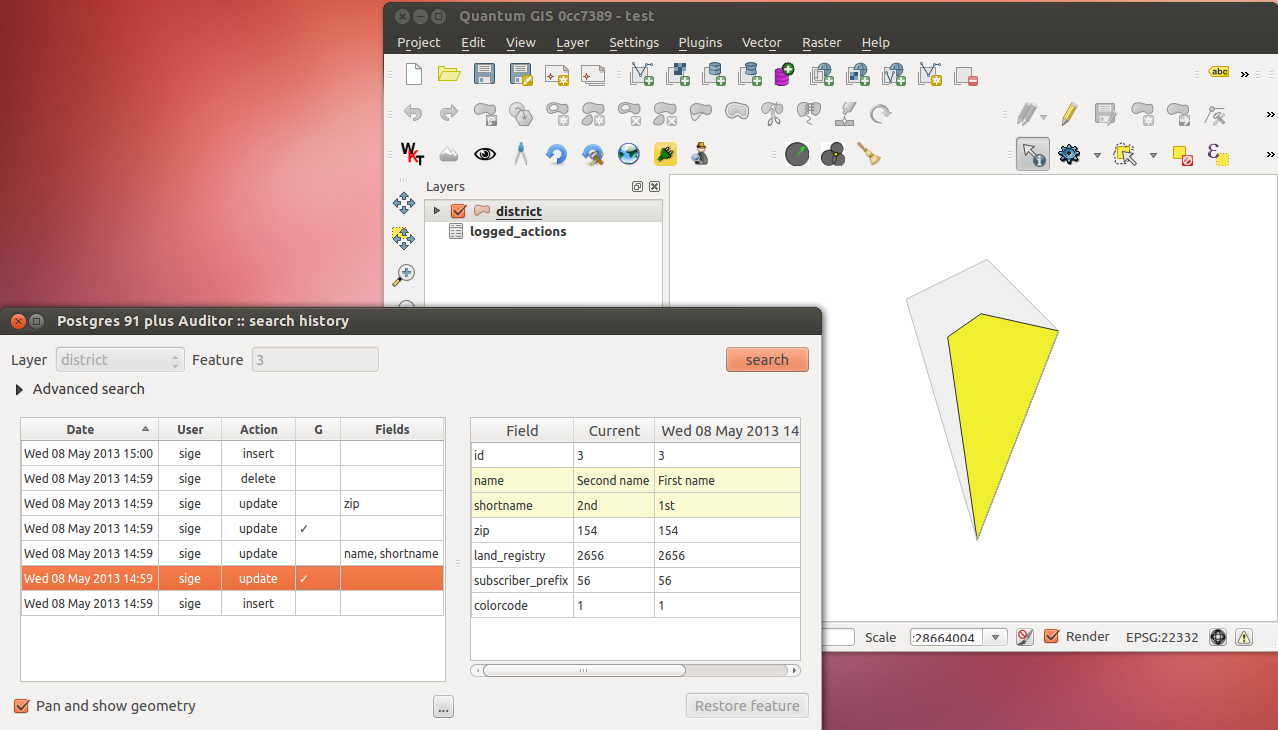This screenshot has height=730, width=1278.
Task: Select the Pan Map hand tool
Action: 404,204
